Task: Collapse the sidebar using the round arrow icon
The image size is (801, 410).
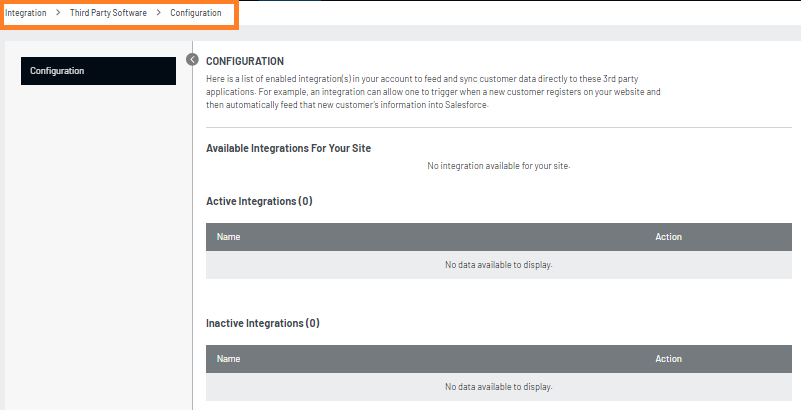Action: pos(193,59)
